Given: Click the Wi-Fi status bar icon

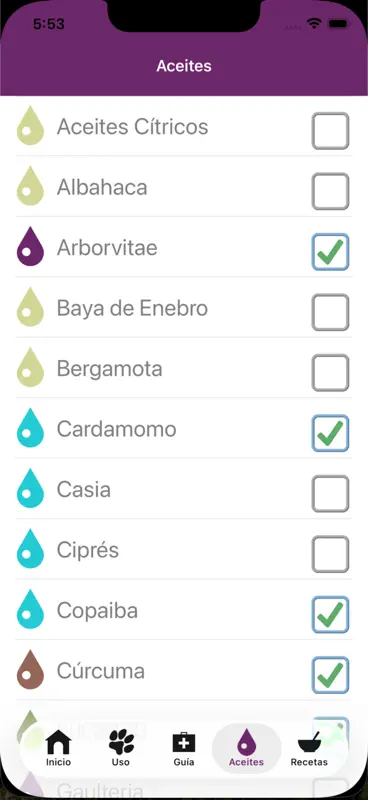Looking at the screenshot, I should pos(313,24).
